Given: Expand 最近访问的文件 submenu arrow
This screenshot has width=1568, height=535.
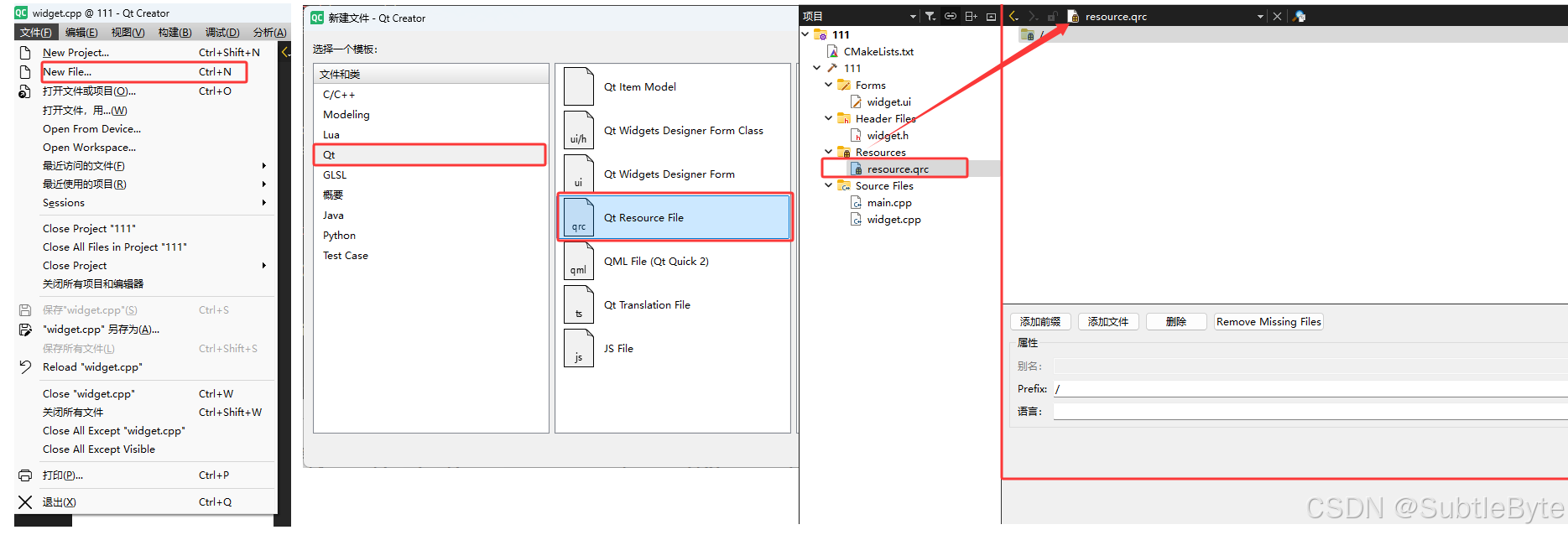Looking at the screenshot, I should [264, 166].
